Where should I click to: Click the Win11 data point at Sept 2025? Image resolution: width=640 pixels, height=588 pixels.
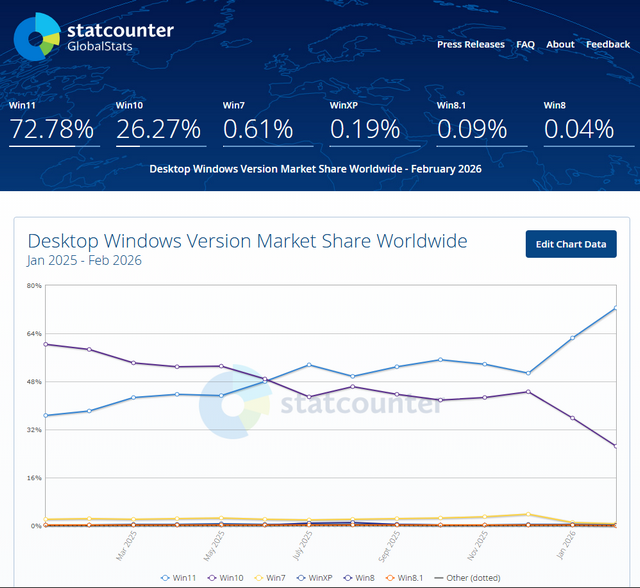pyautogui.click(x=397, y=367)
